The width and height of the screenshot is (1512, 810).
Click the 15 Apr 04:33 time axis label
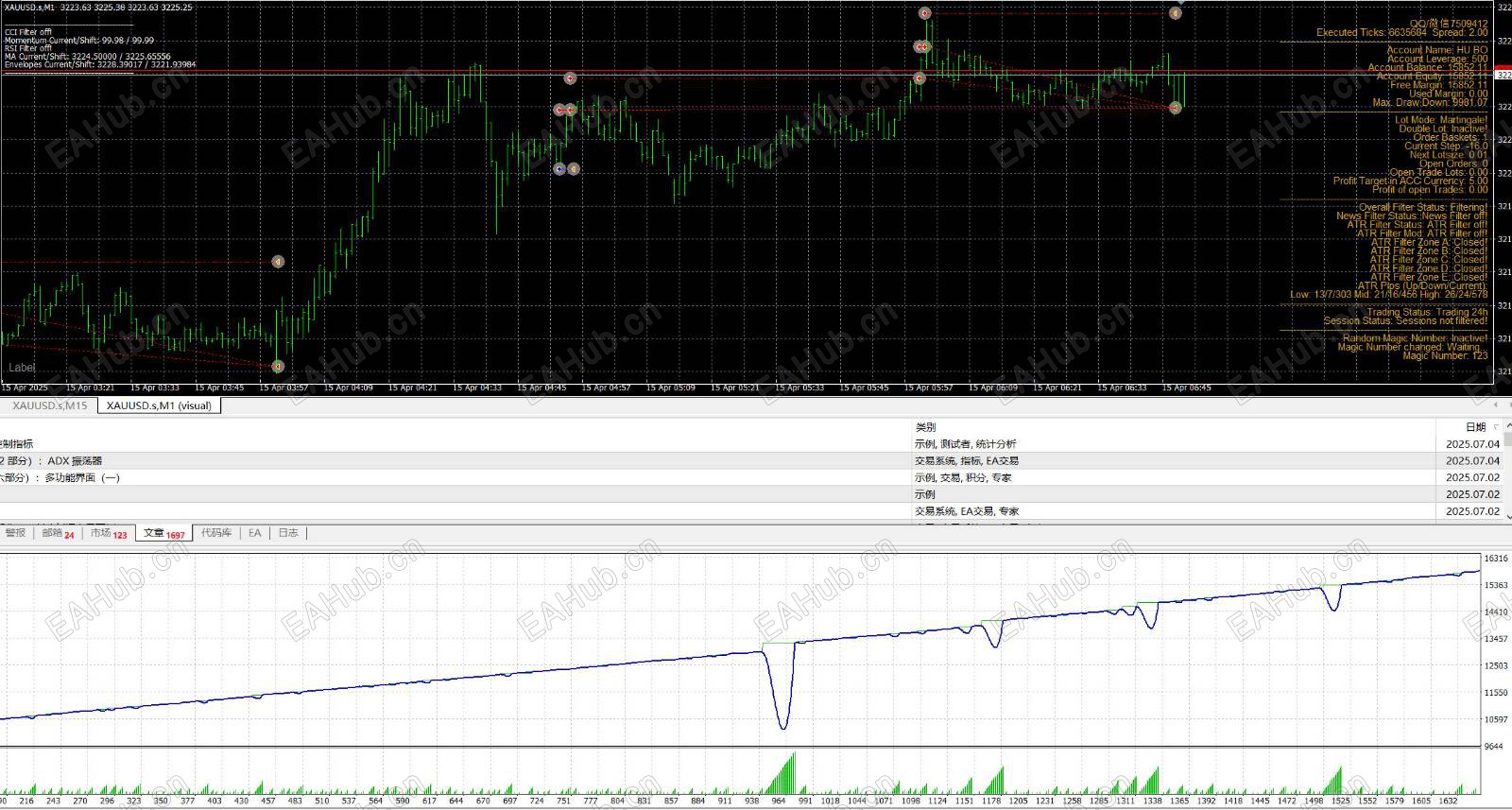tap(477, 388)
